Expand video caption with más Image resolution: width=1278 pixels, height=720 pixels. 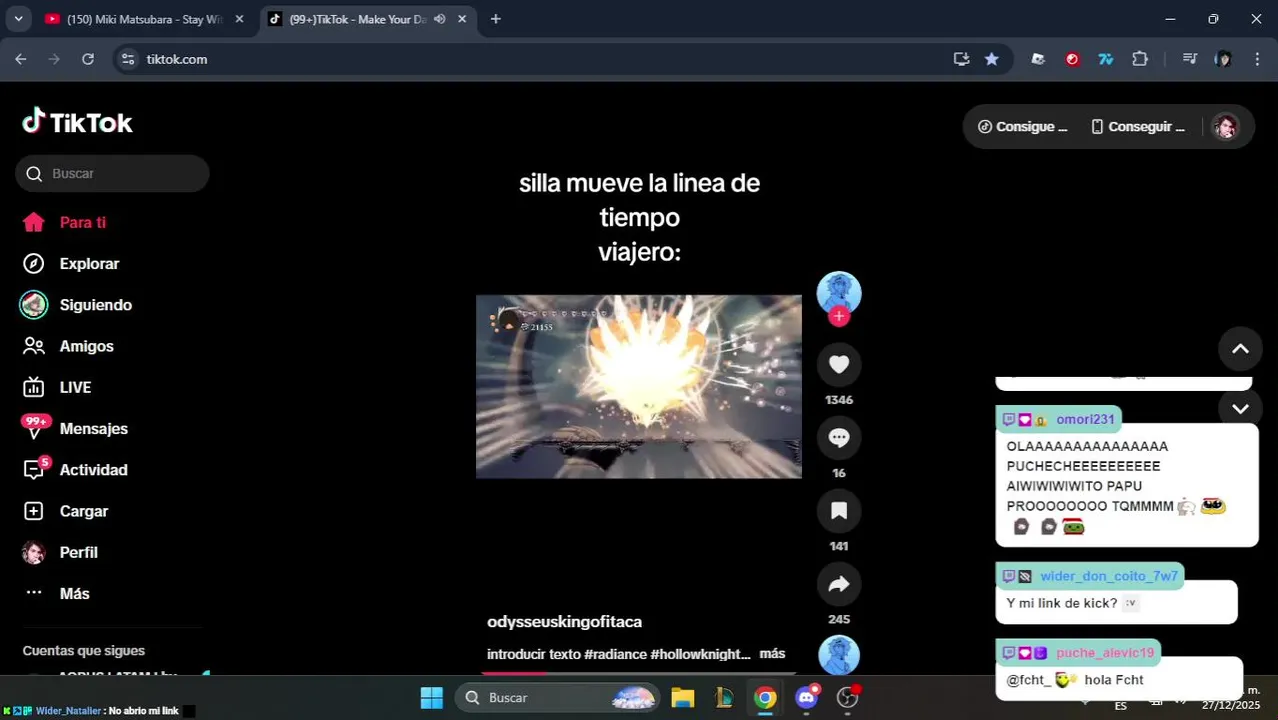(772, 654)
